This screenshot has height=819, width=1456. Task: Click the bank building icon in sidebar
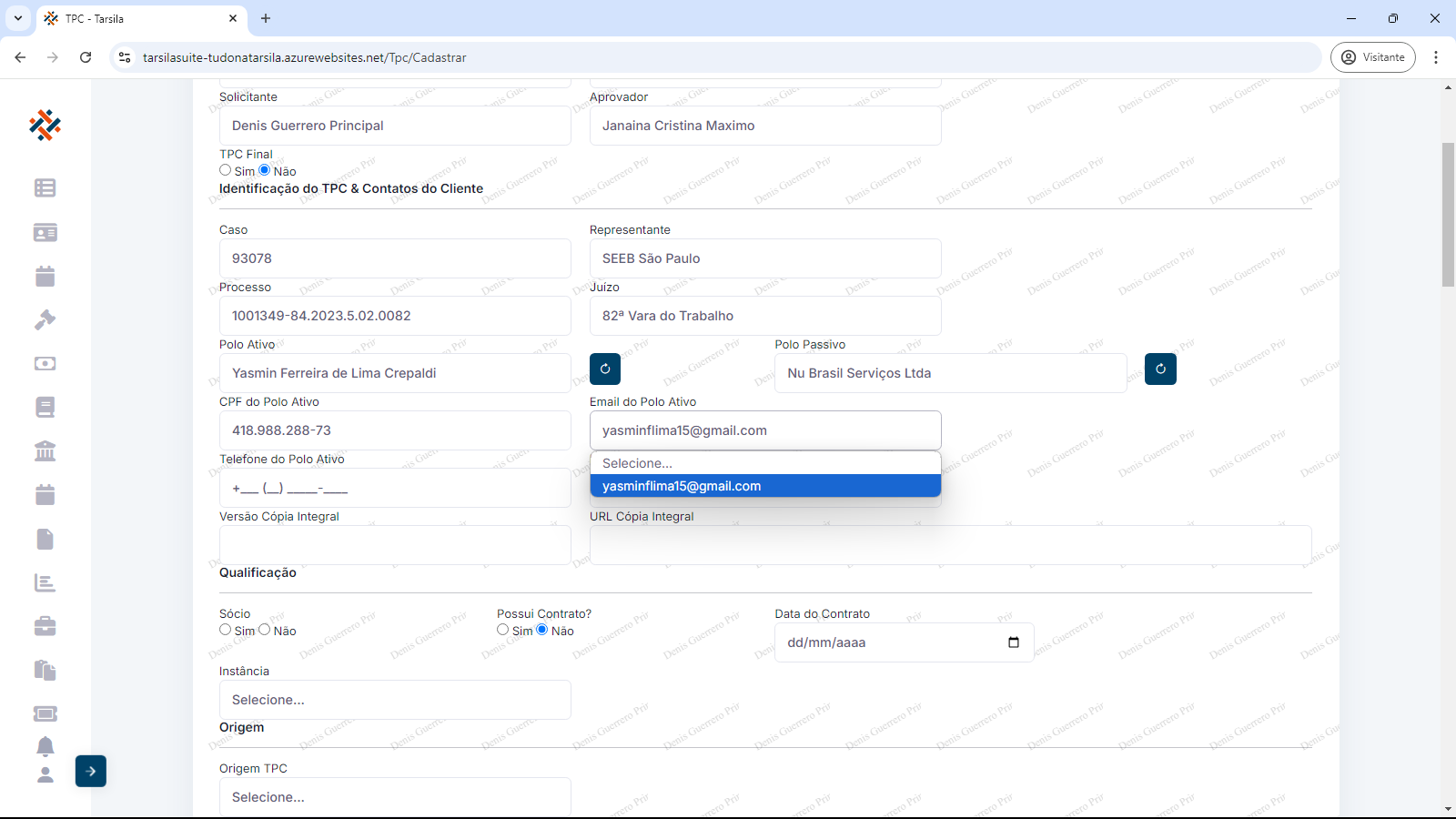tap(45, 451)
